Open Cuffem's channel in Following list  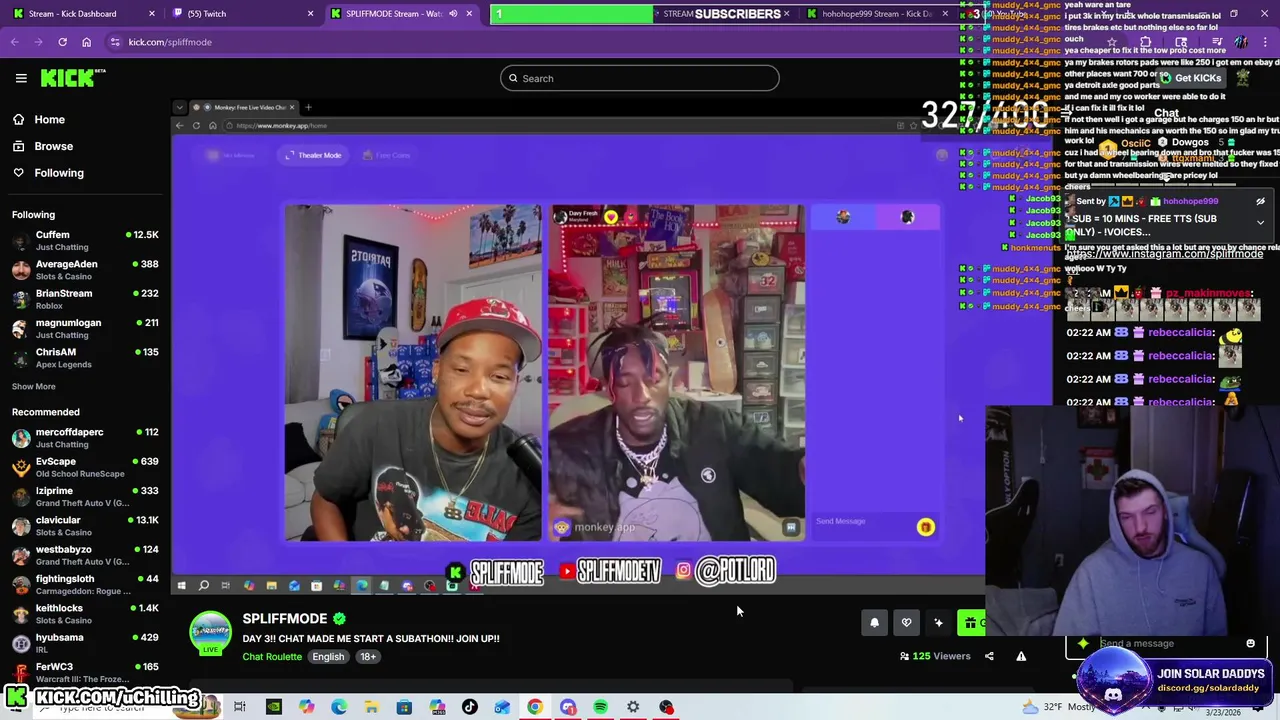(85, 240)
